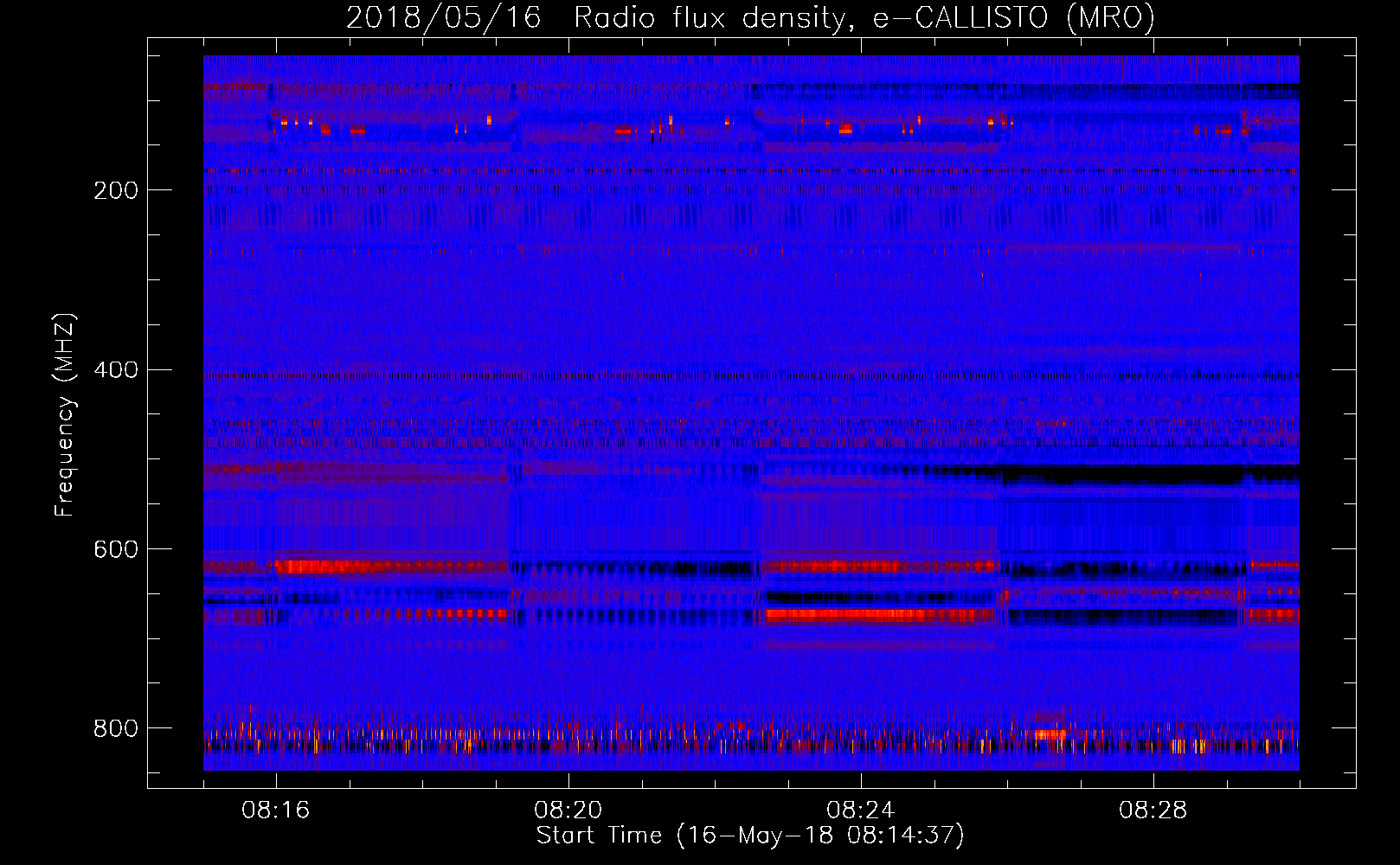
Task: Click the 200 frequency tick label
Action: (x=115, y=190)
